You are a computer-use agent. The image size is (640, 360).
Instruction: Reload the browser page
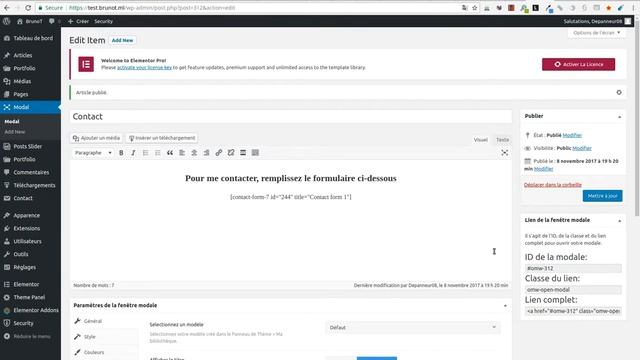(x=28, y=8)
